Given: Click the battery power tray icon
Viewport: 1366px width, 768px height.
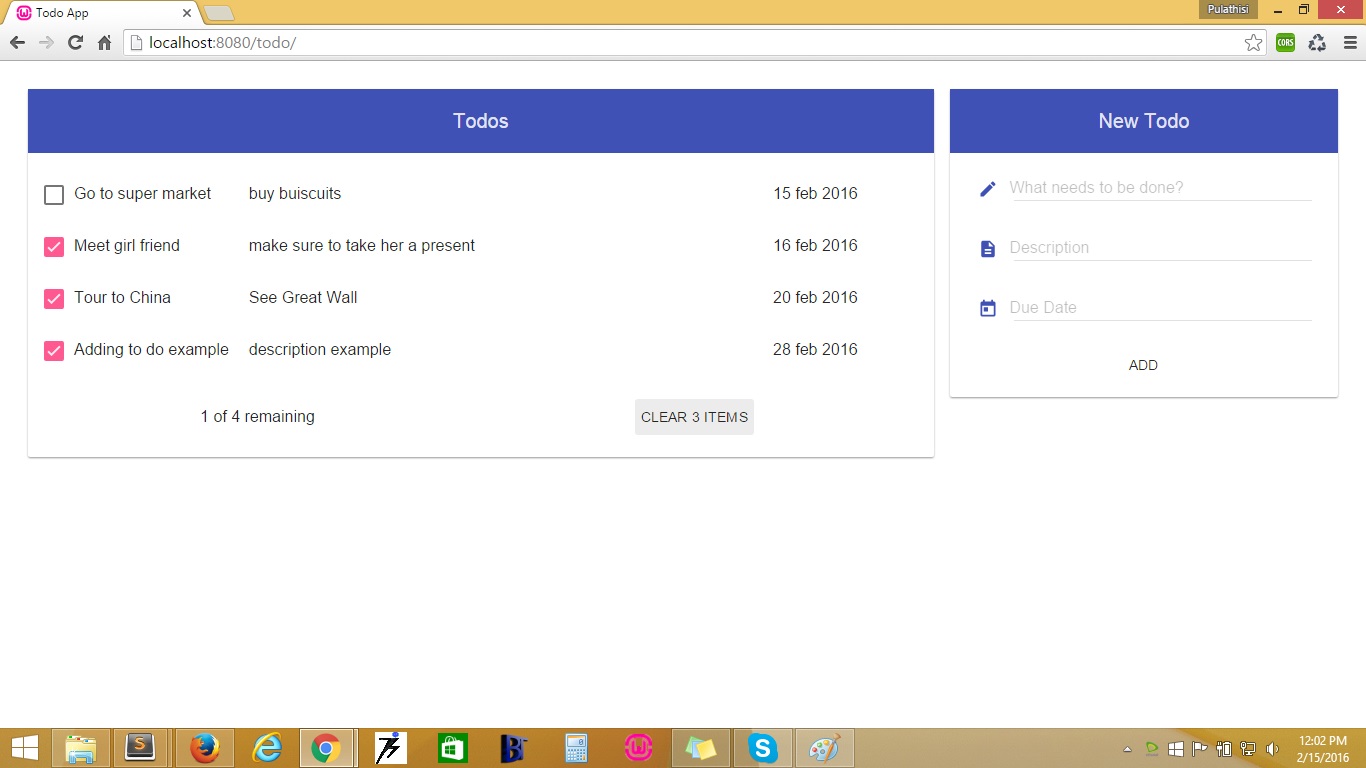Looking at the screenshot, I should pyautogui.click(x=1224, y=748).
